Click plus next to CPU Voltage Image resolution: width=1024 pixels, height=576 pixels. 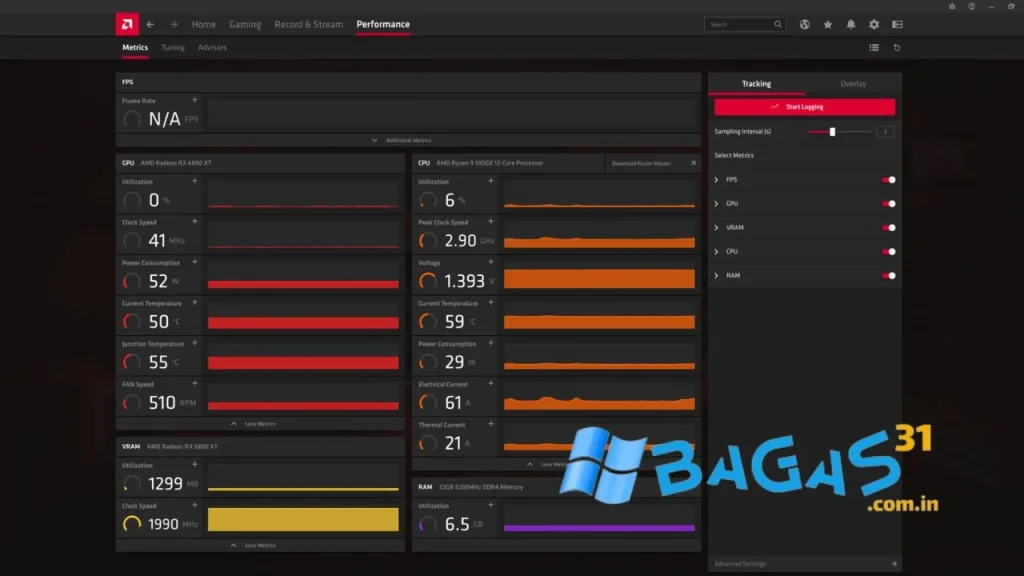491,262
